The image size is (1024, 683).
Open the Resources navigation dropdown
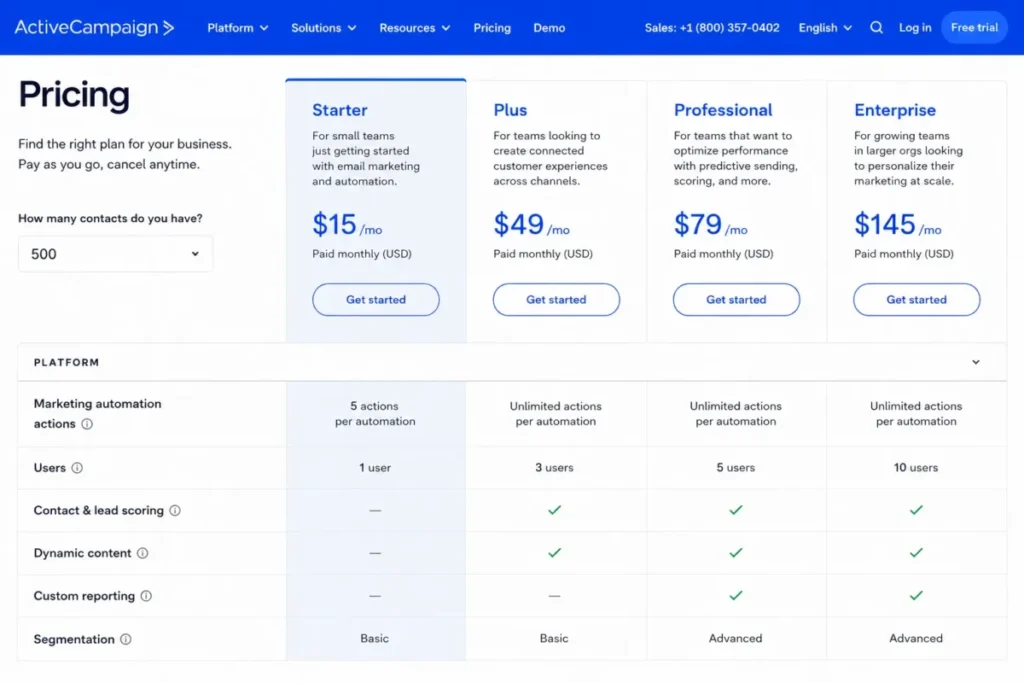(x=414, y=27)
